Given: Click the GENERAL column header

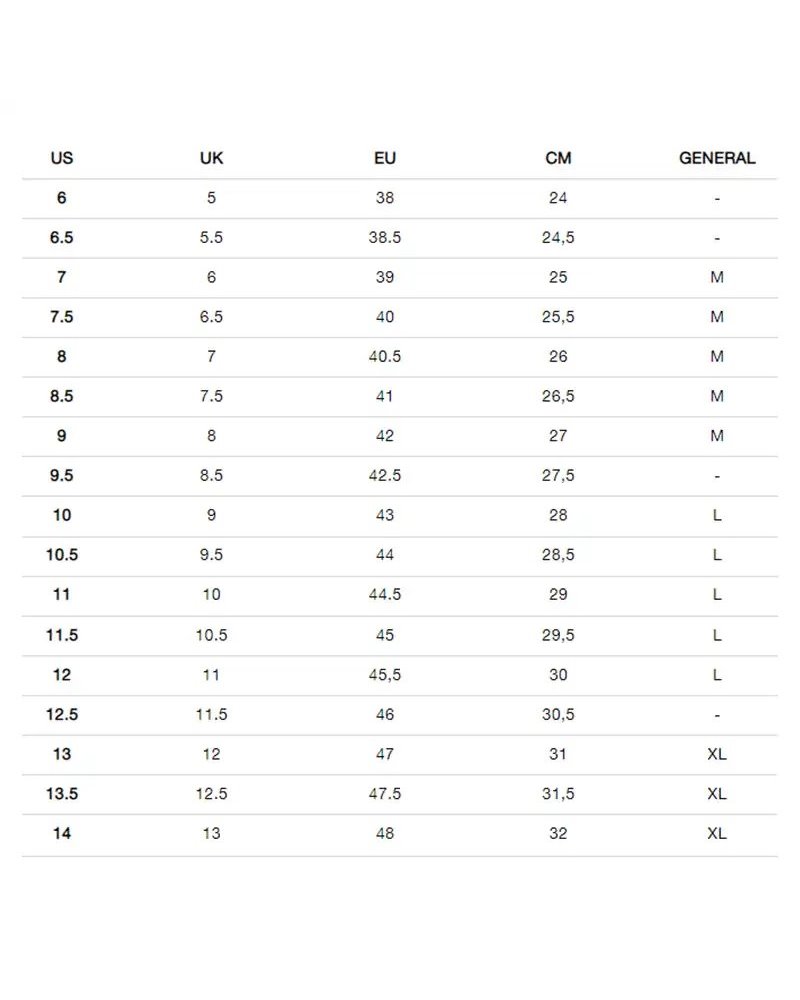Looking at the screenshot, I should tap(717, 158).
